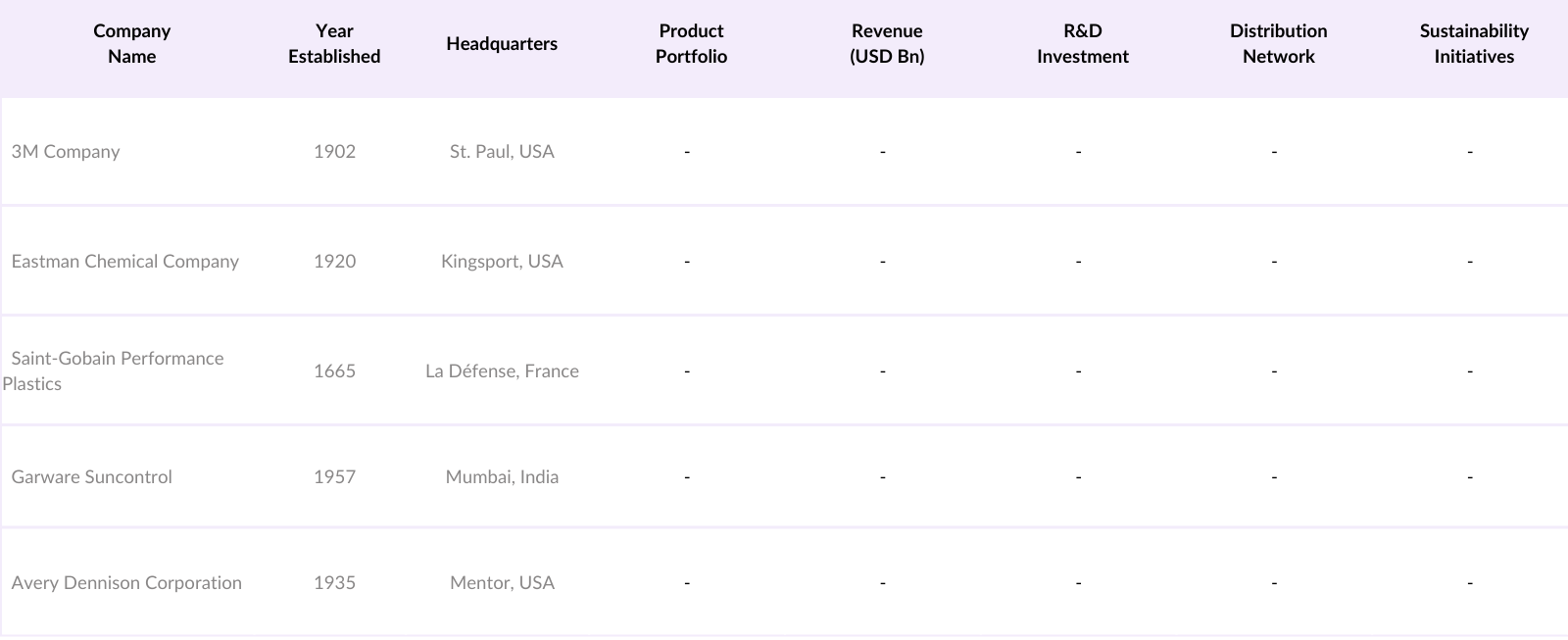Image resolution: width=1568 pixels, height=640 pixels.
Task: Click the St. Paul, USA cell
Action: click(502, 152)
